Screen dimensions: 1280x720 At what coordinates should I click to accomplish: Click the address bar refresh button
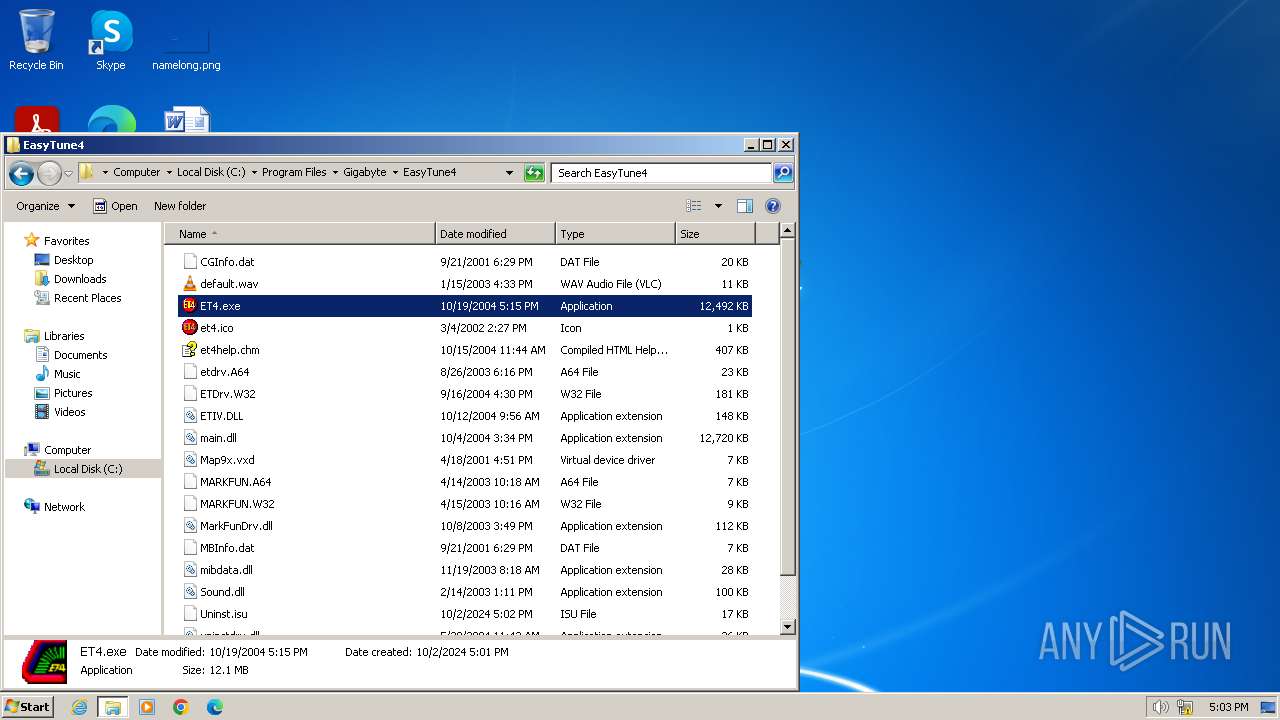coord(534,173)
